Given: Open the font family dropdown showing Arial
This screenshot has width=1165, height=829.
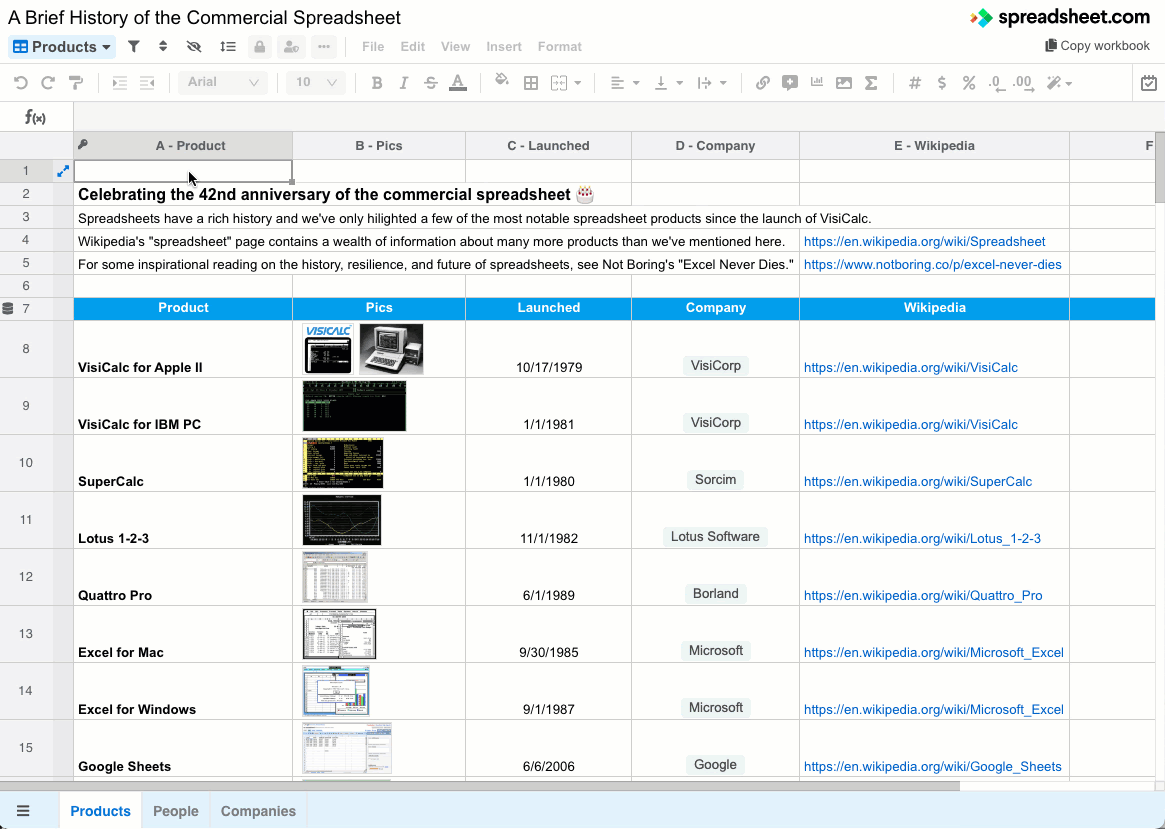Looking at the screenshot, I should point(222,82).
